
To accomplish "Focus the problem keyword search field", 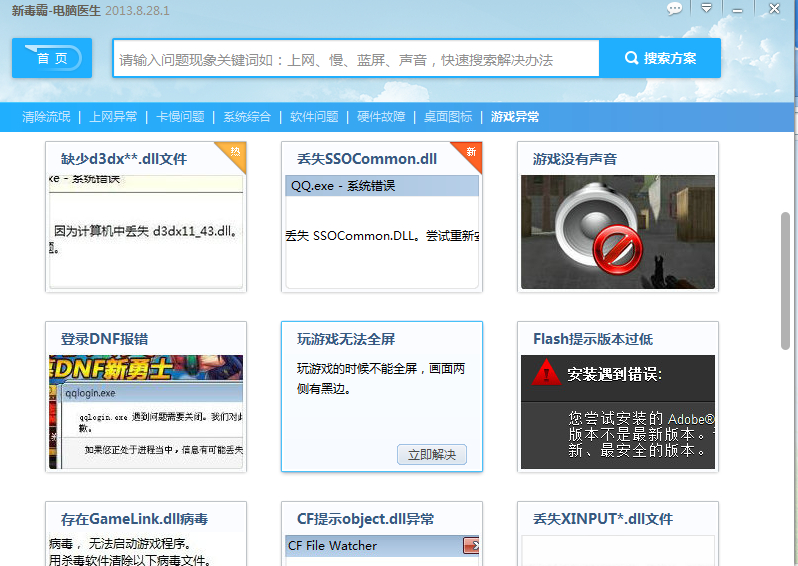I will coord(356,59).
